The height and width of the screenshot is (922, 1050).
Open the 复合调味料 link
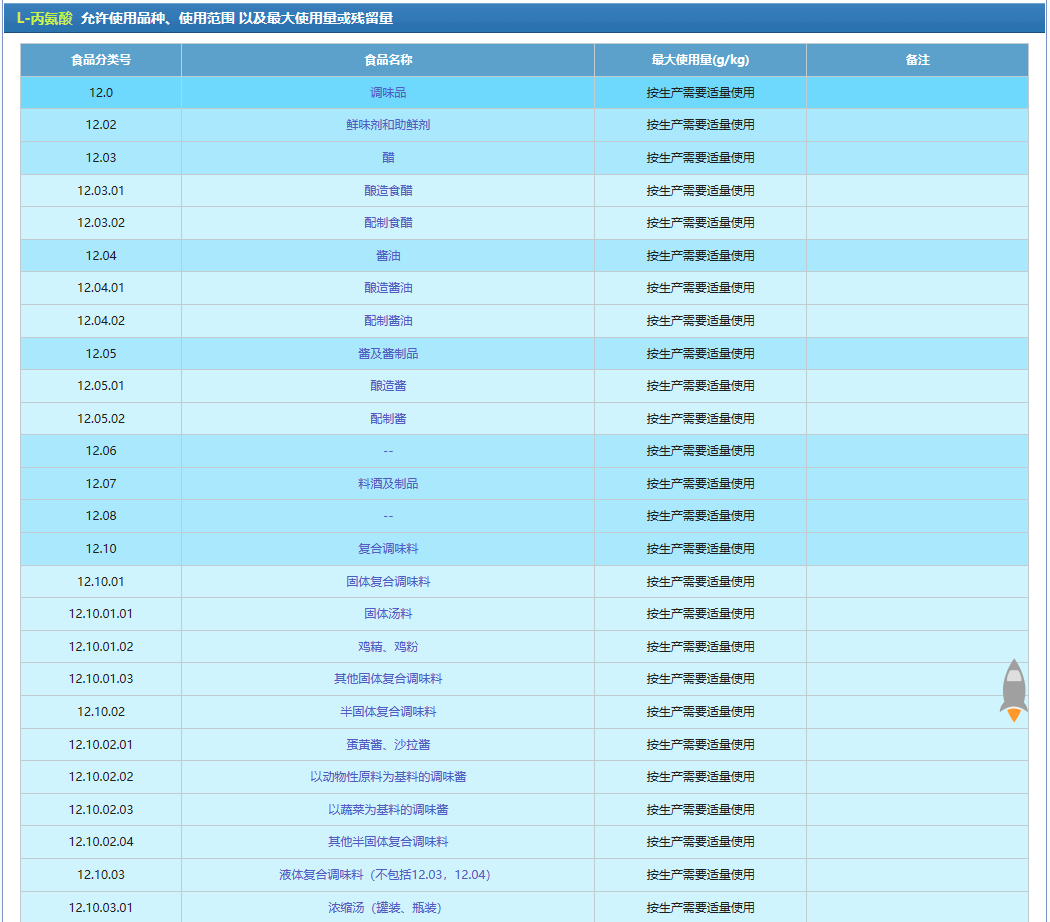click(388, 548)
